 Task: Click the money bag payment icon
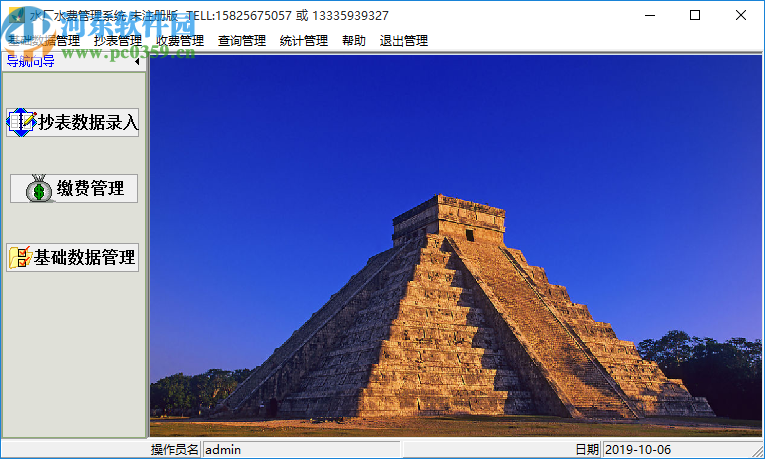click(x=39, y=188)
